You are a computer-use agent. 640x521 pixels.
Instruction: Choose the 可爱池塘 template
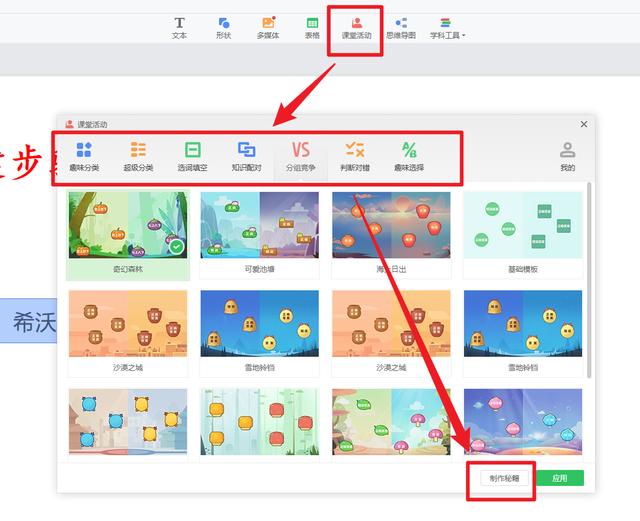point(260,235)
